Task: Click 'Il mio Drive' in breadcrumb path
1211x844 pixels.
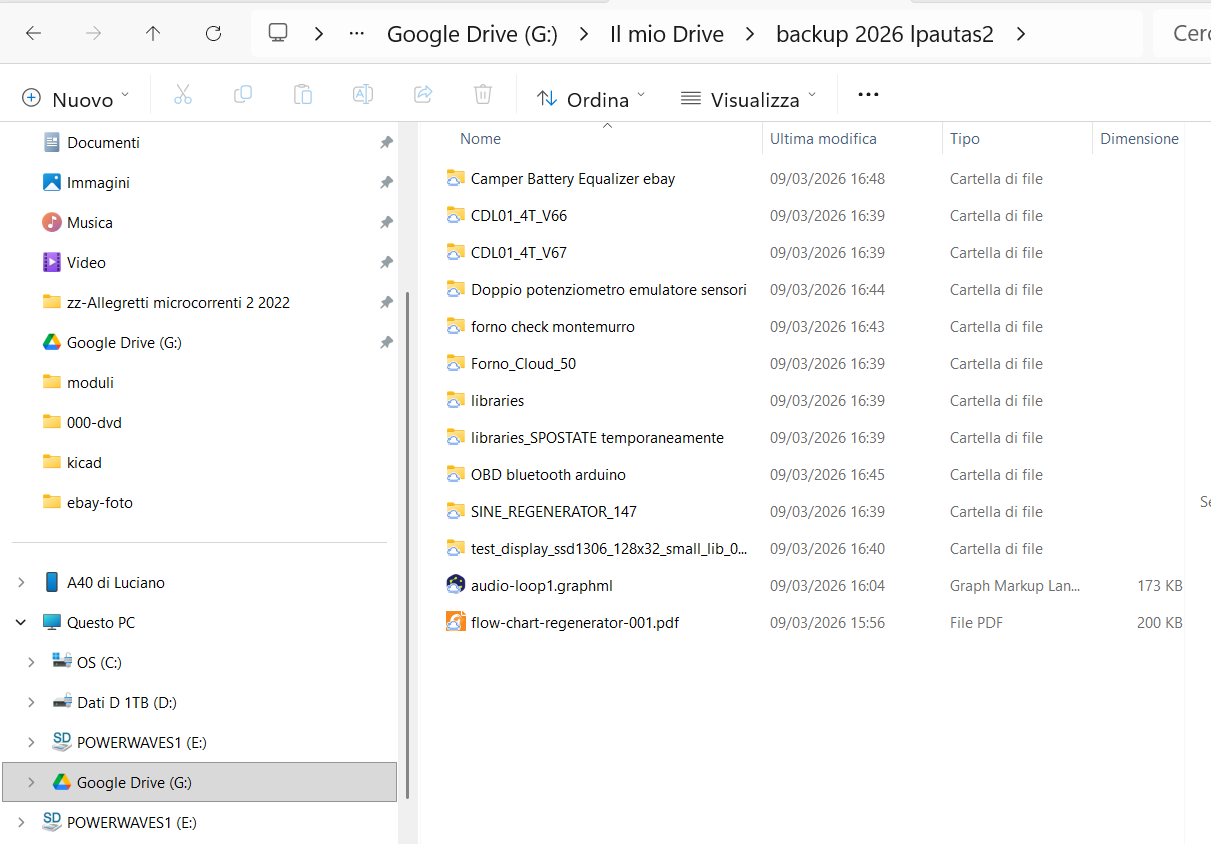Action: 666,34
